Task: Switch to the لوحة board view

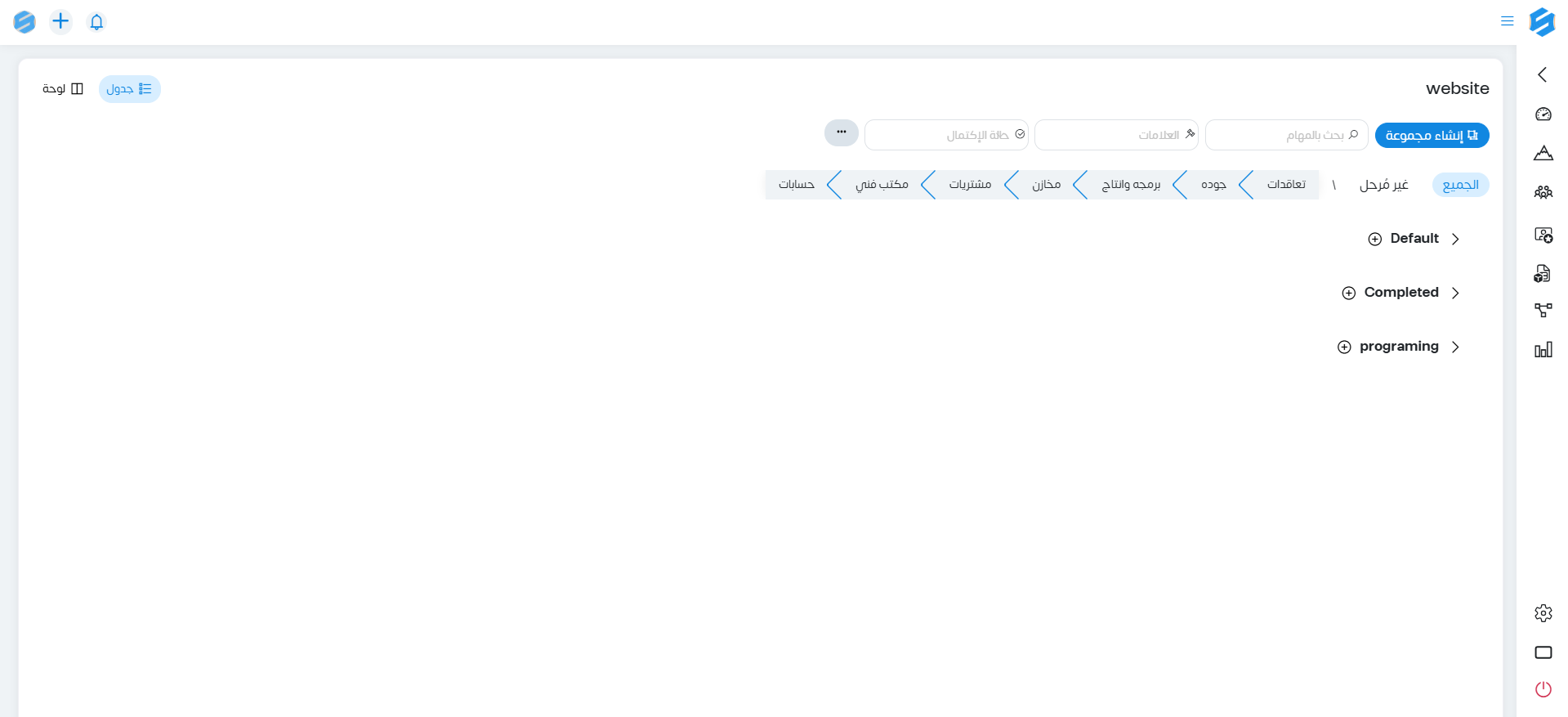Action: (x=63, y=88)
